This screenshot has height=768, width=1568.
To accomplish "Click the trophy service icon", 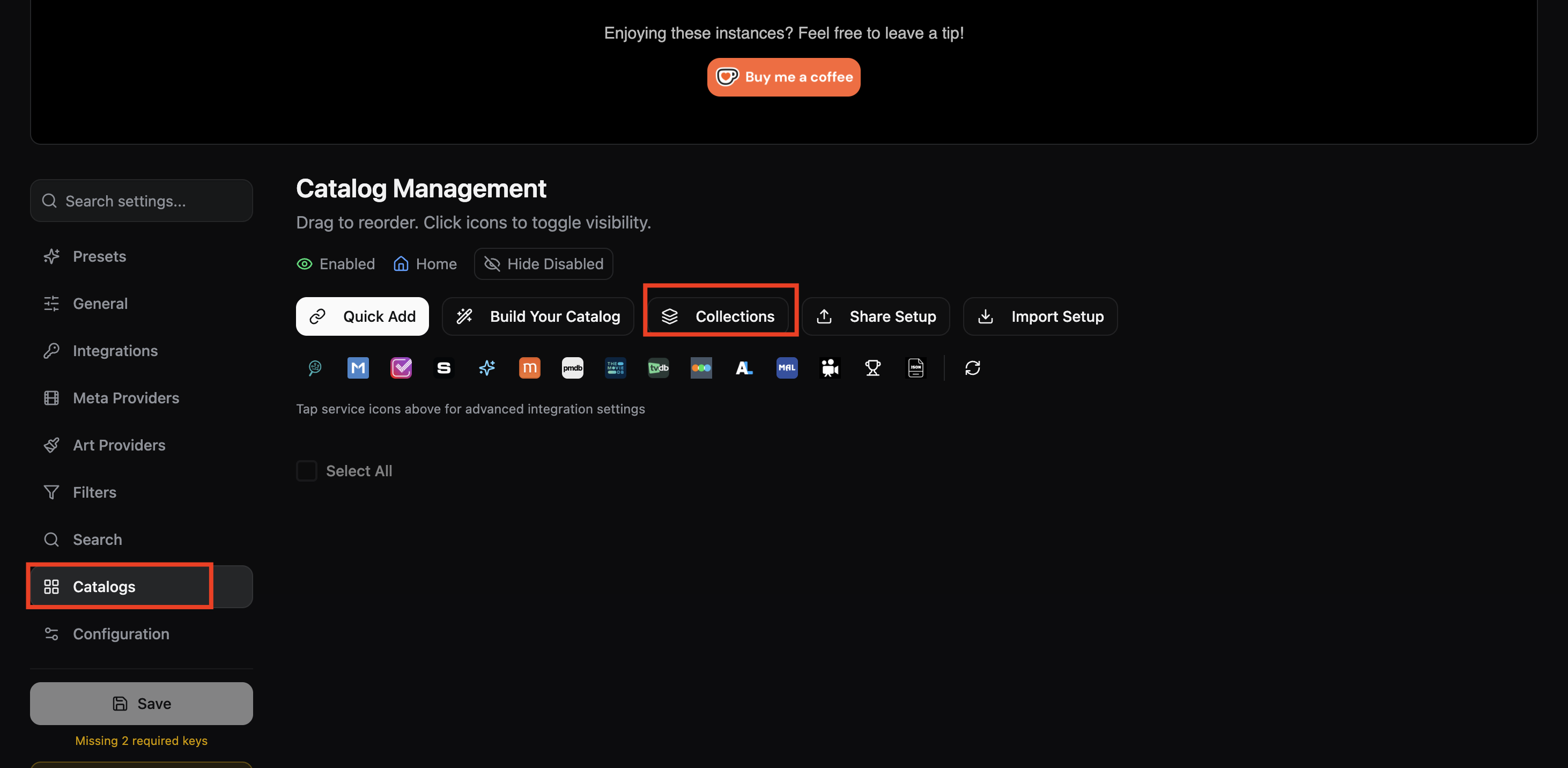I will (x=873, y=367).
